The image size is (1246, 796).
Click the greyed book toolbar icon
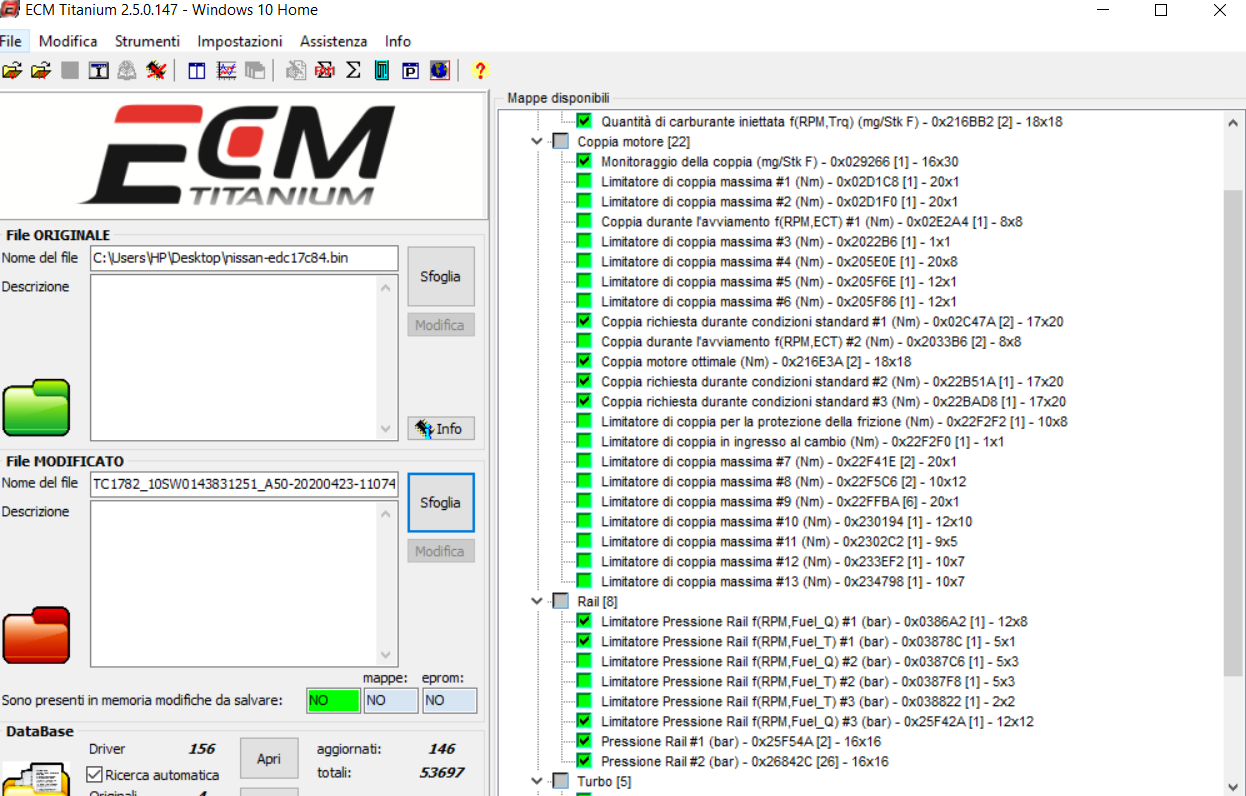click(127, 70)
